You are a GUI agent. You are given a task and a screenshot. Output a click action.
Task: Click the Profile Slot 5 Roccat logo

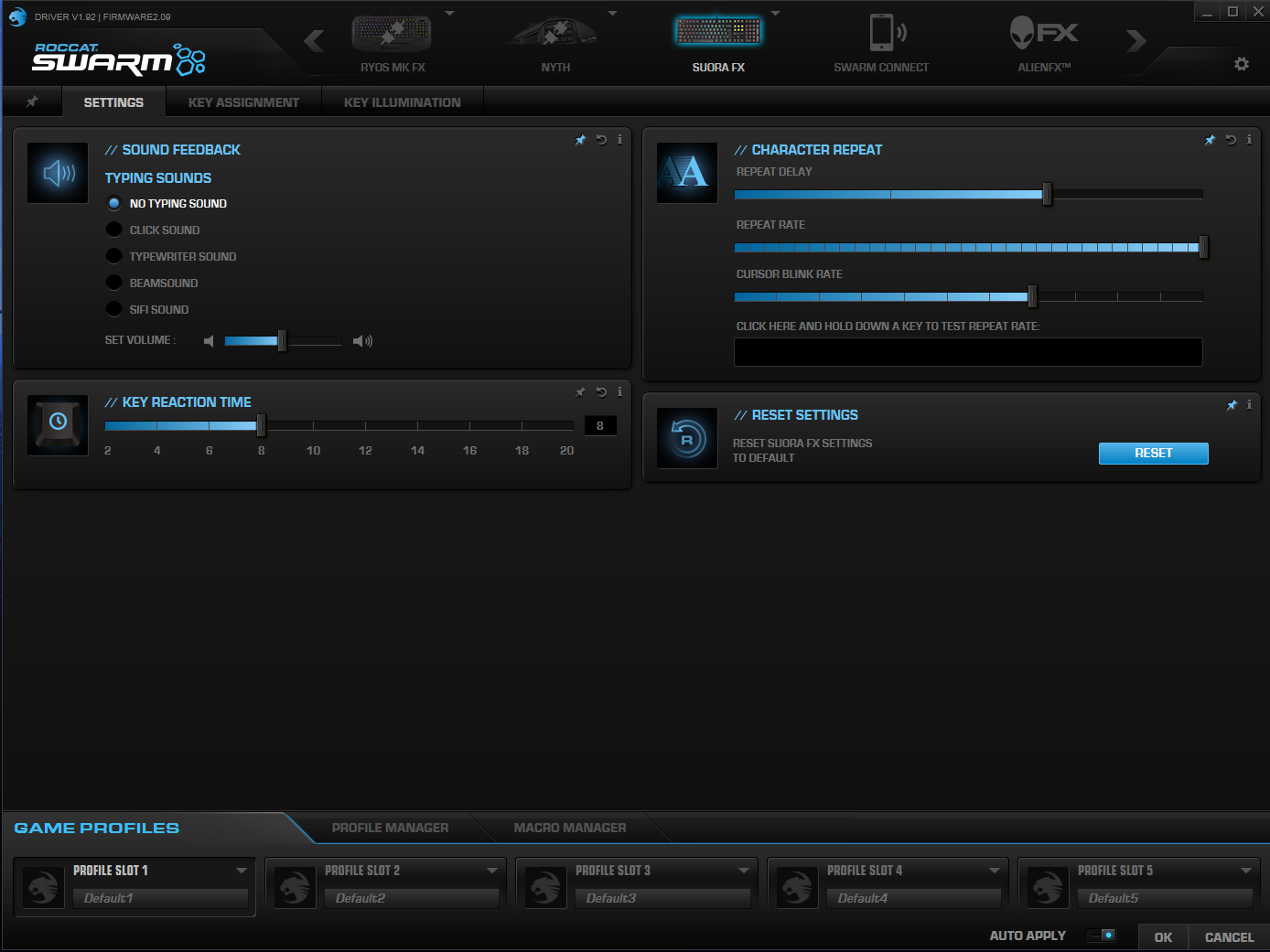1048,887
